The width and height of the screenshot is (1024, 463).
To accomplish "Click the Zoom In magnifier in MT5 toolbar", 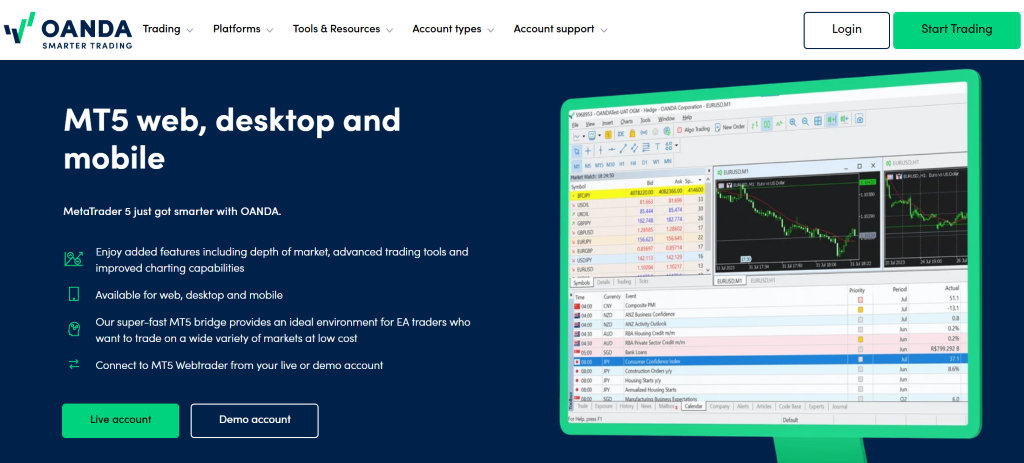I will [793, 122].
